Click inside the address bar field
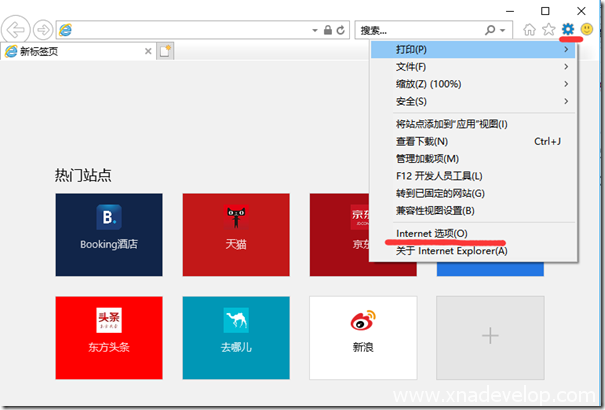605x410 pixels. click(x=200, y=30)
